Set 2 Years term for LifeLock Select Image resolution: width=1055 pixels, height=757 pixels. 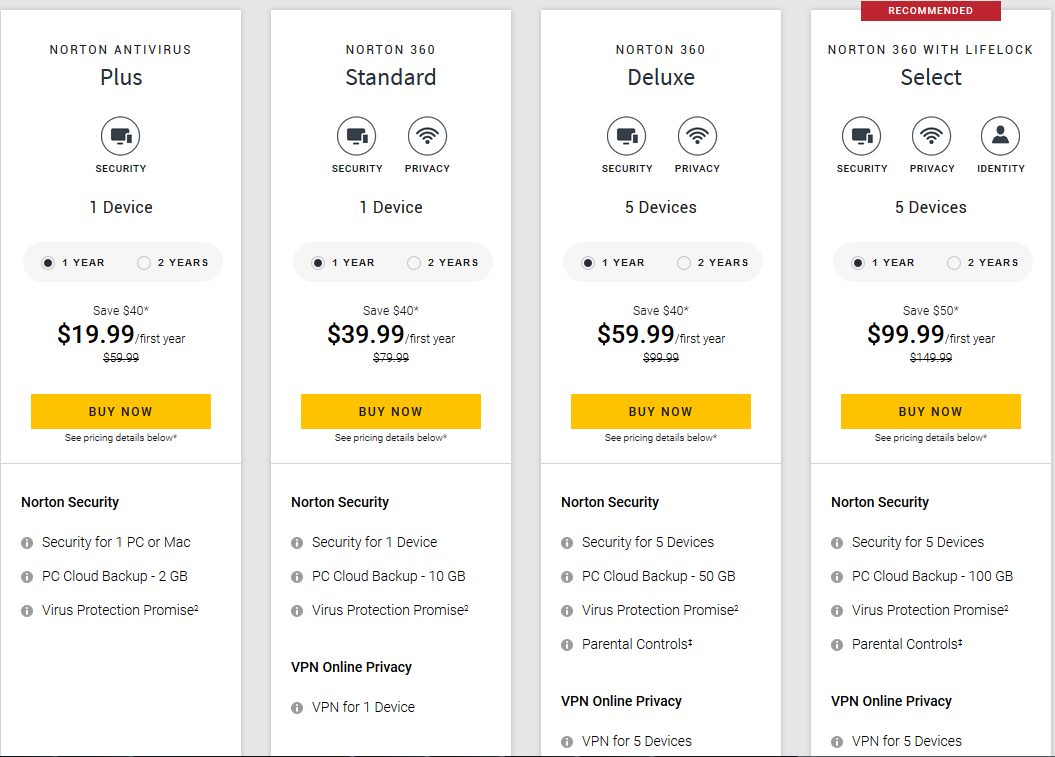click(x=953, y=262)
